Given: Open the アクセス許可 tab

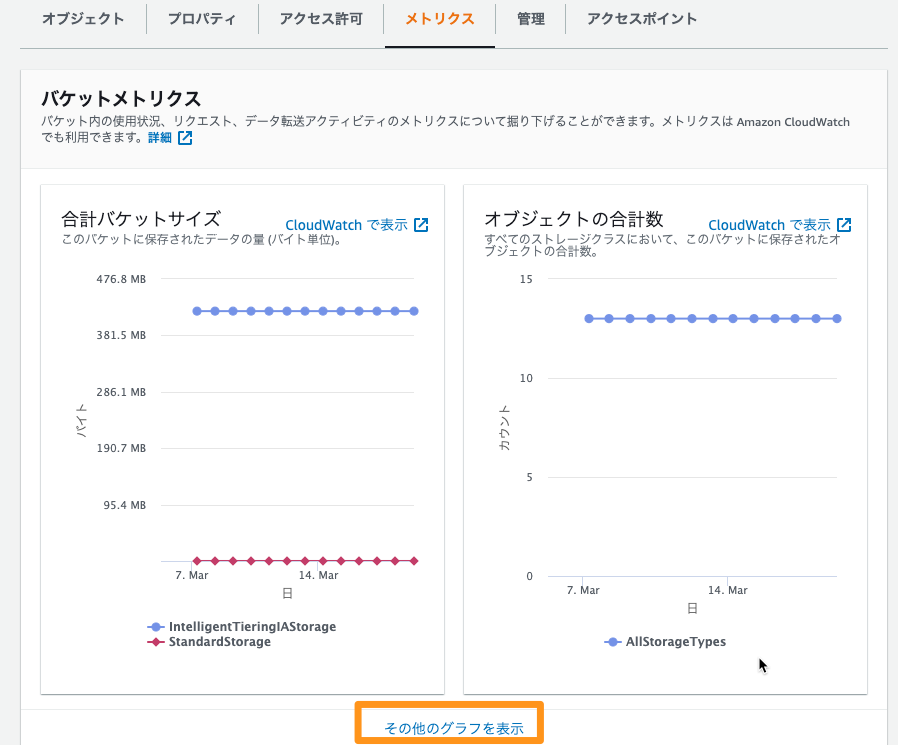Looking at the screenshot, I should 321,19.
